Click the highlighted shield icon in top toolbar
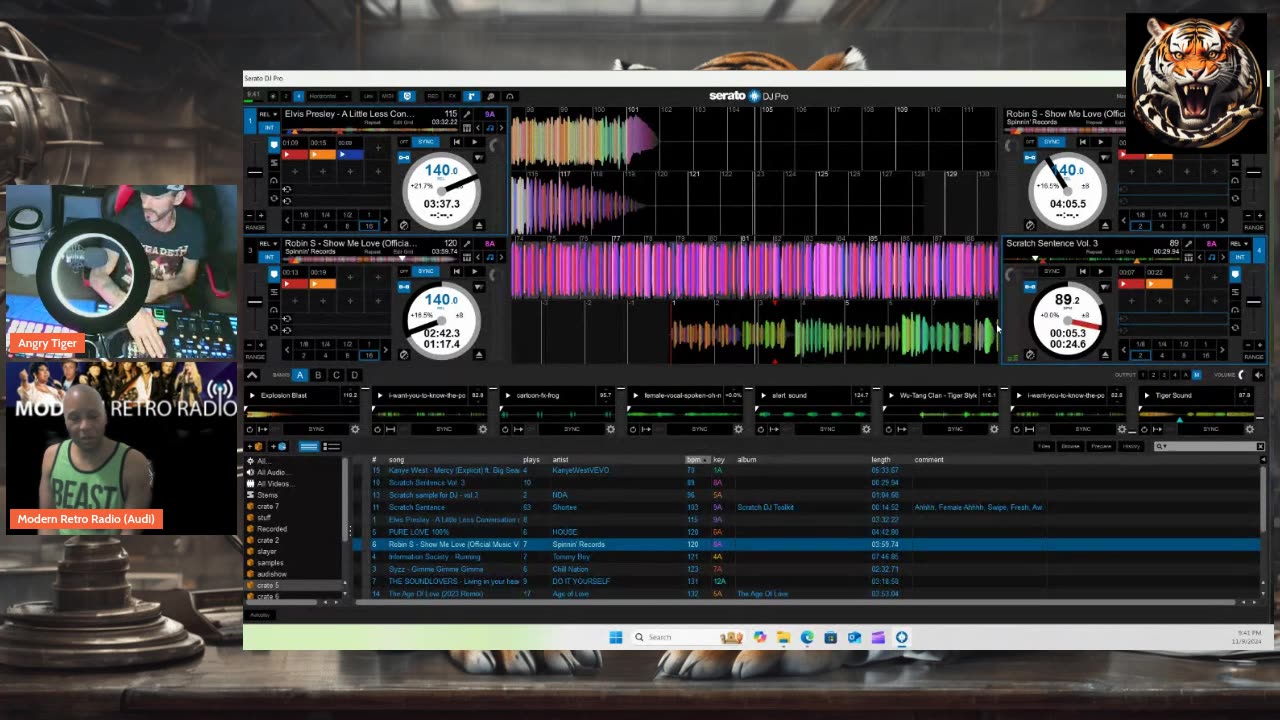This screenshot has height=720, width=1280. click(x=407, y=96)
